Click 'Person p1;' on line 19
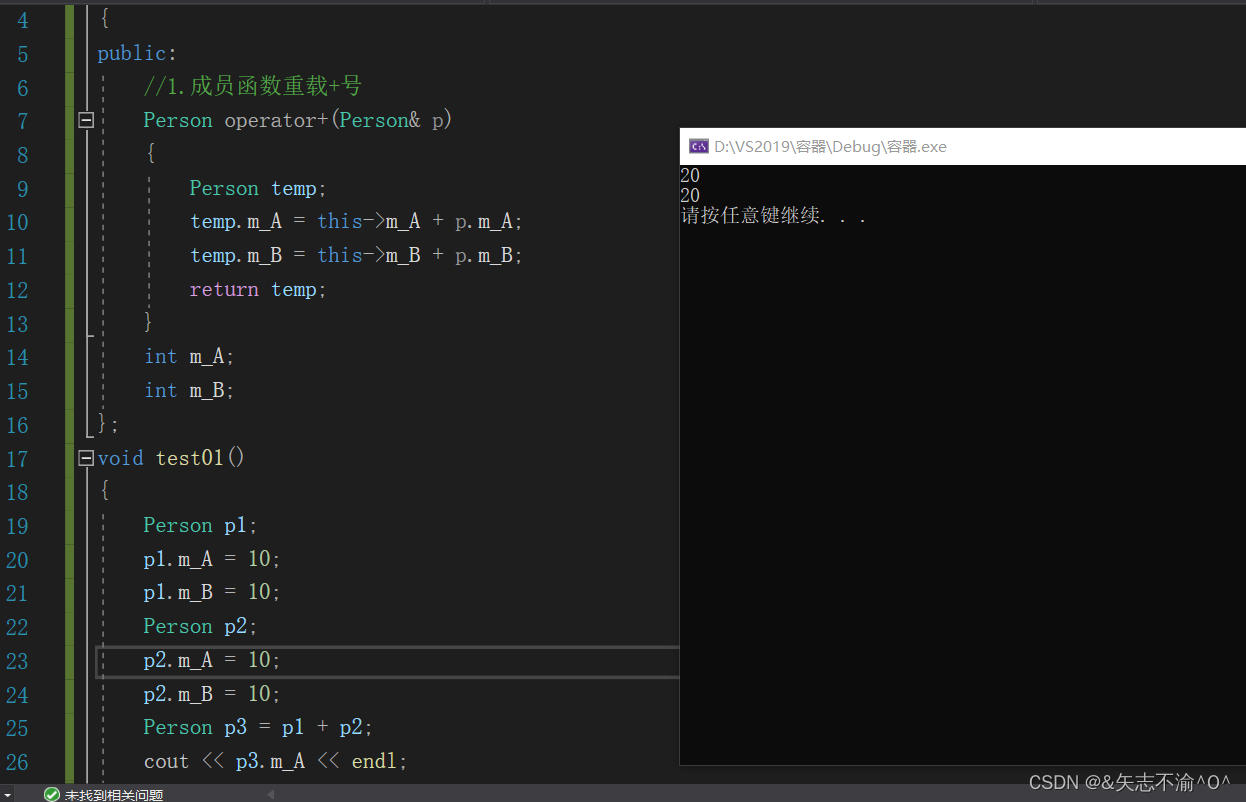 coord(200,525)
